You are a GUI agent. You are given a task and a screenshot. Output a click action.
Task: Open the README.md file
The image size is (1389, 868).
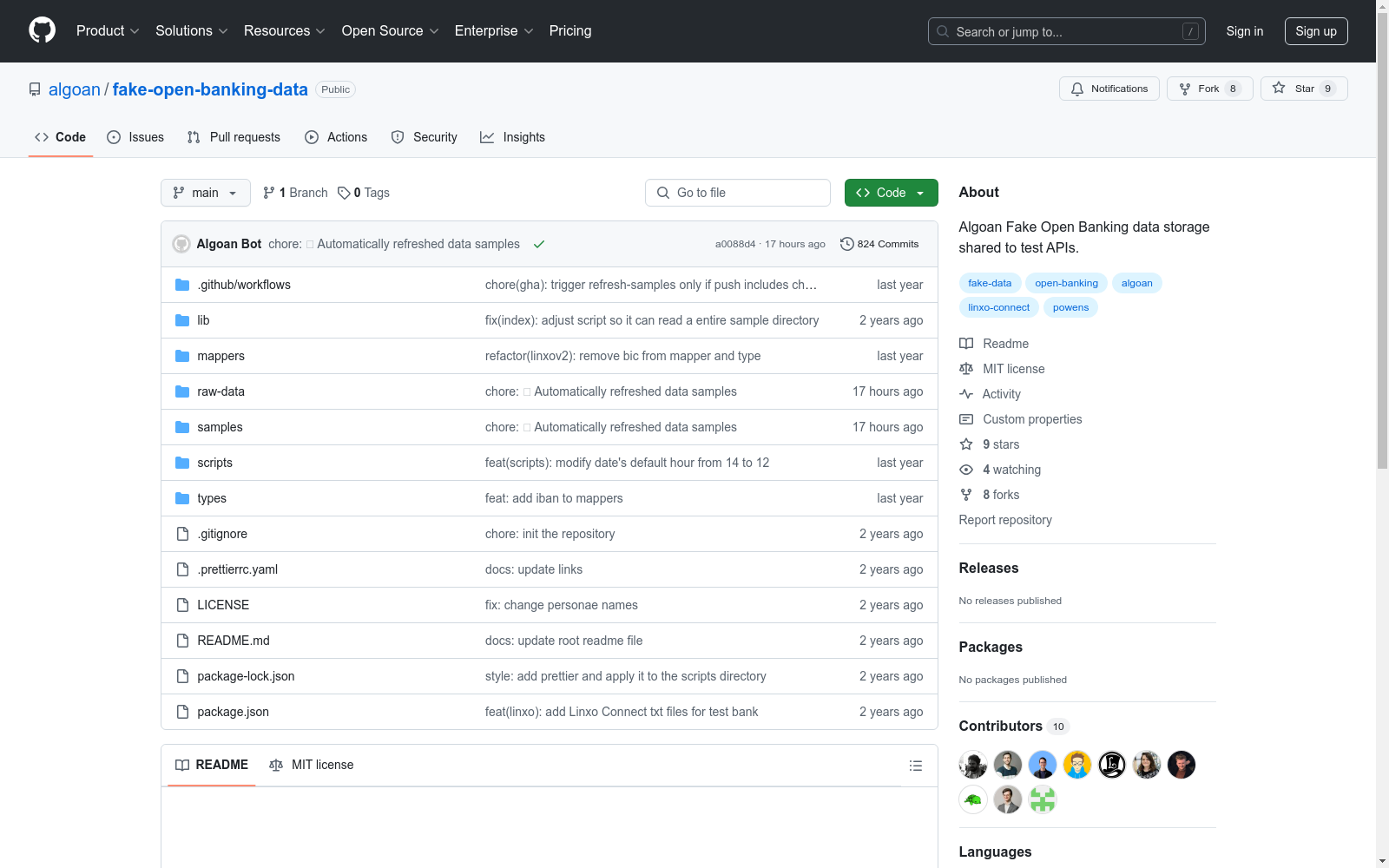pos(233,641)
